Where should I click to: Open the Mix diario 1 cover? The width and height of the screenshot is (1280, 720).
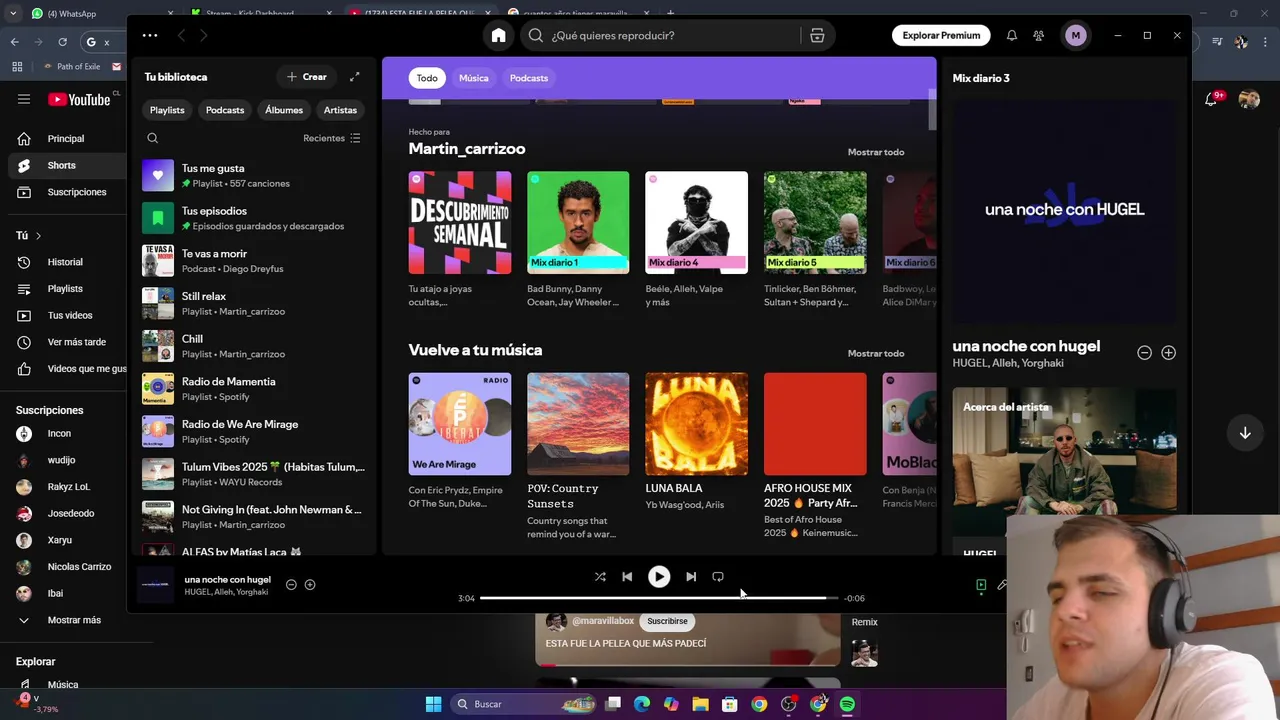point(578,222)
